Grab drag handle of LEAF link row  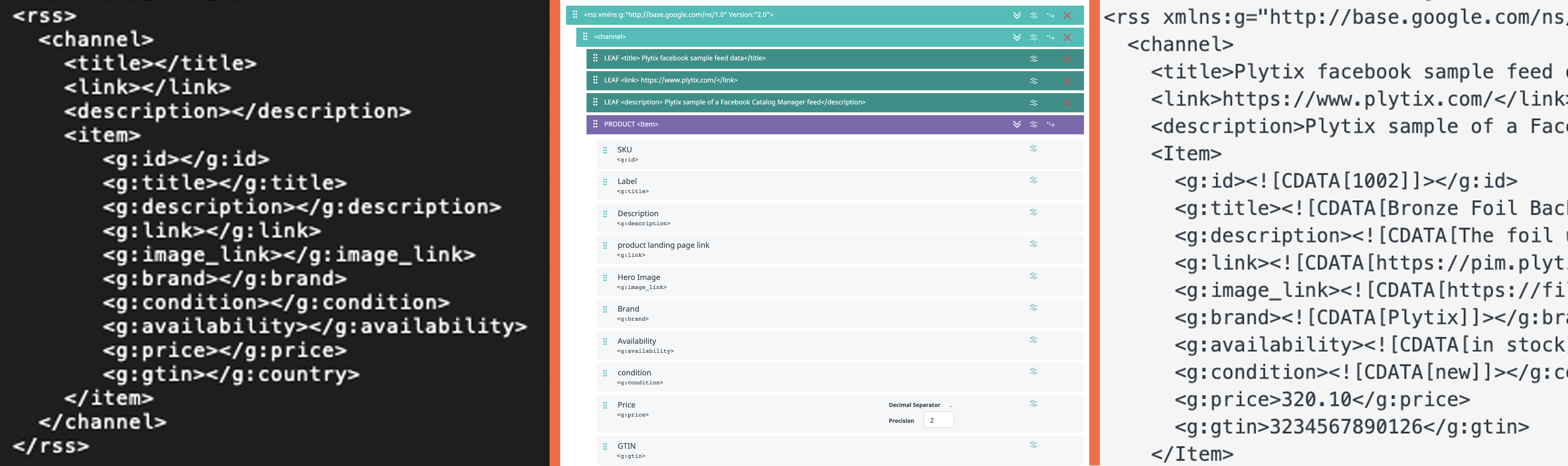(x=595, y=80)
